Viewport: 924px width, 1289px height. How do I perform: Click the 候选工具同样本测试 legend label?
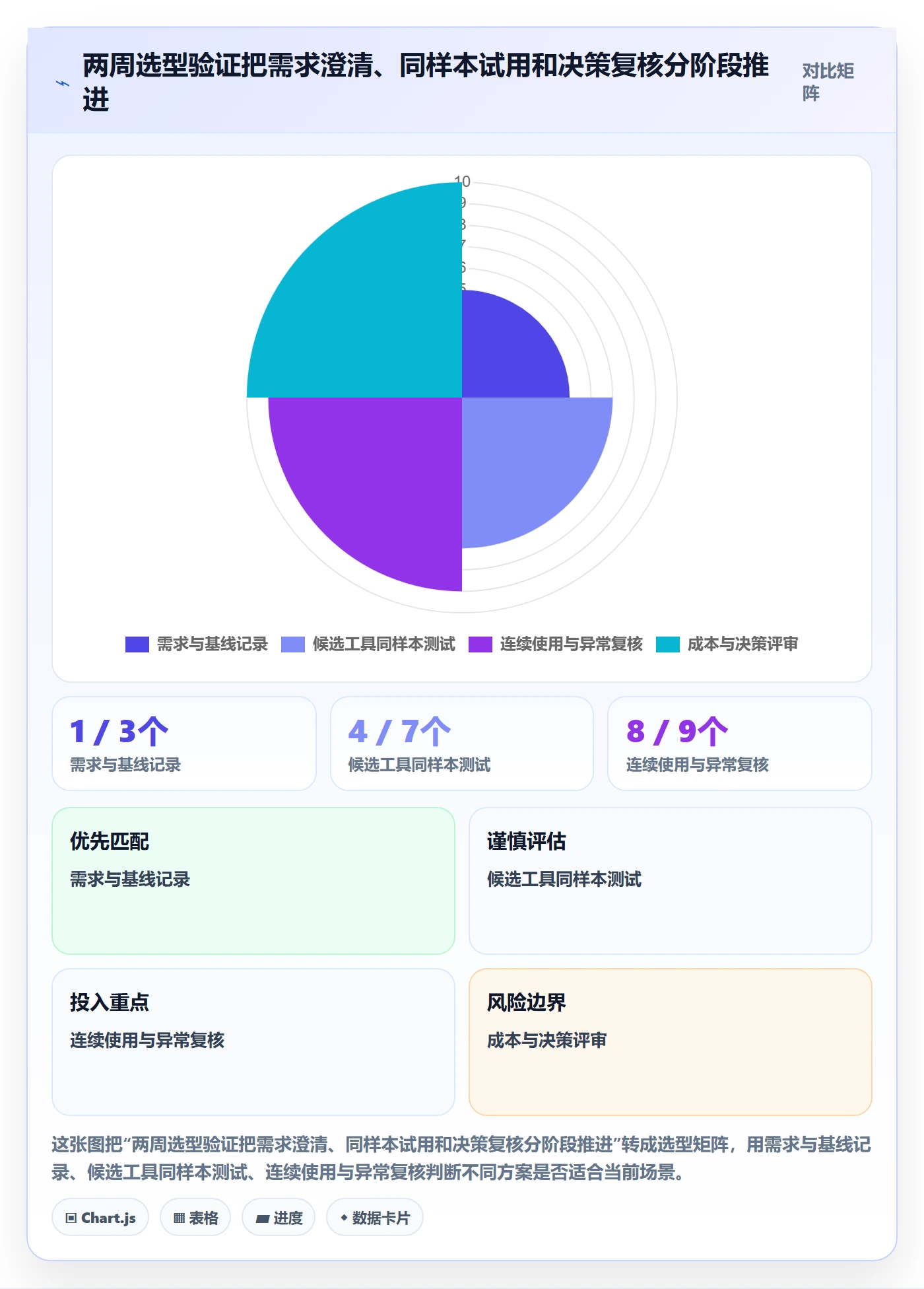384,644
